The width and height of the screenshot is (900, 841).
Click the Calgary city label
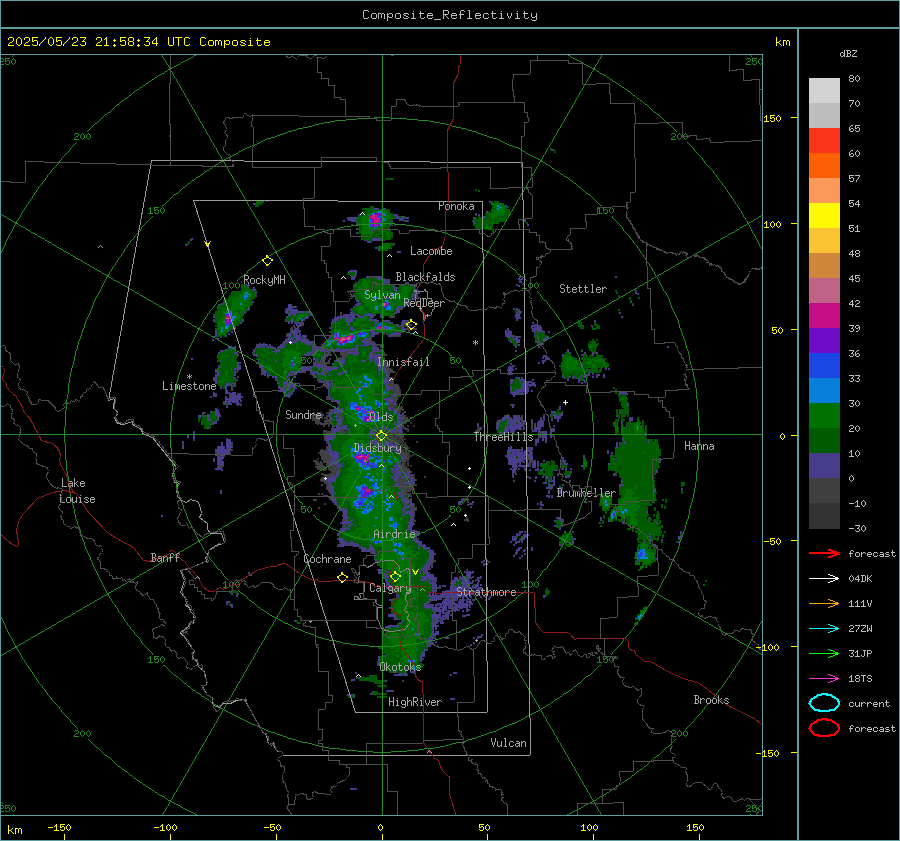point(390,588)
